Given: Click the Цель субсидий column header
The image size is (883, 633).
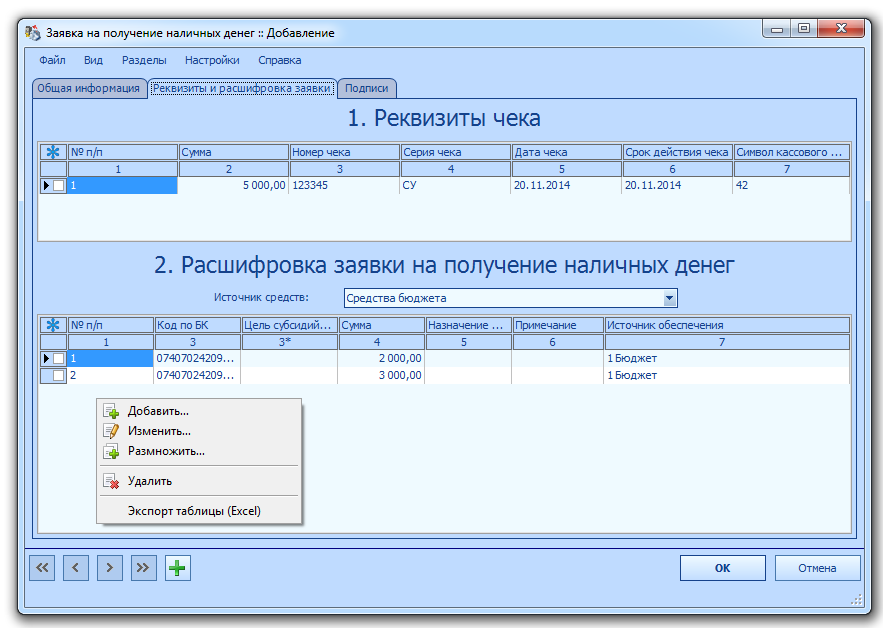Looking at the screenshot, I should tap(289, 325).
